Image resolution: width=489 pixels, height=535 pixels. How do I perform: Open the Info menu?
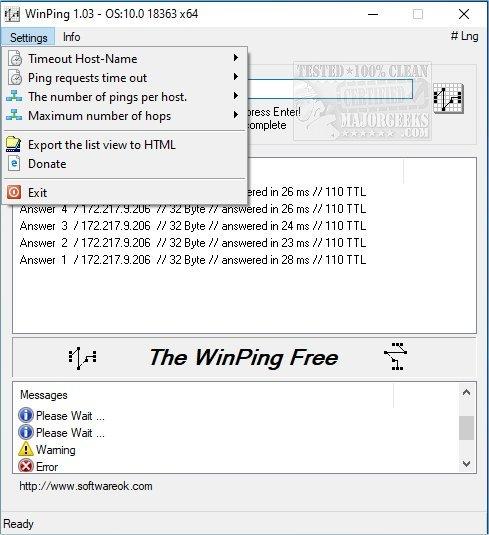[72, 37]
